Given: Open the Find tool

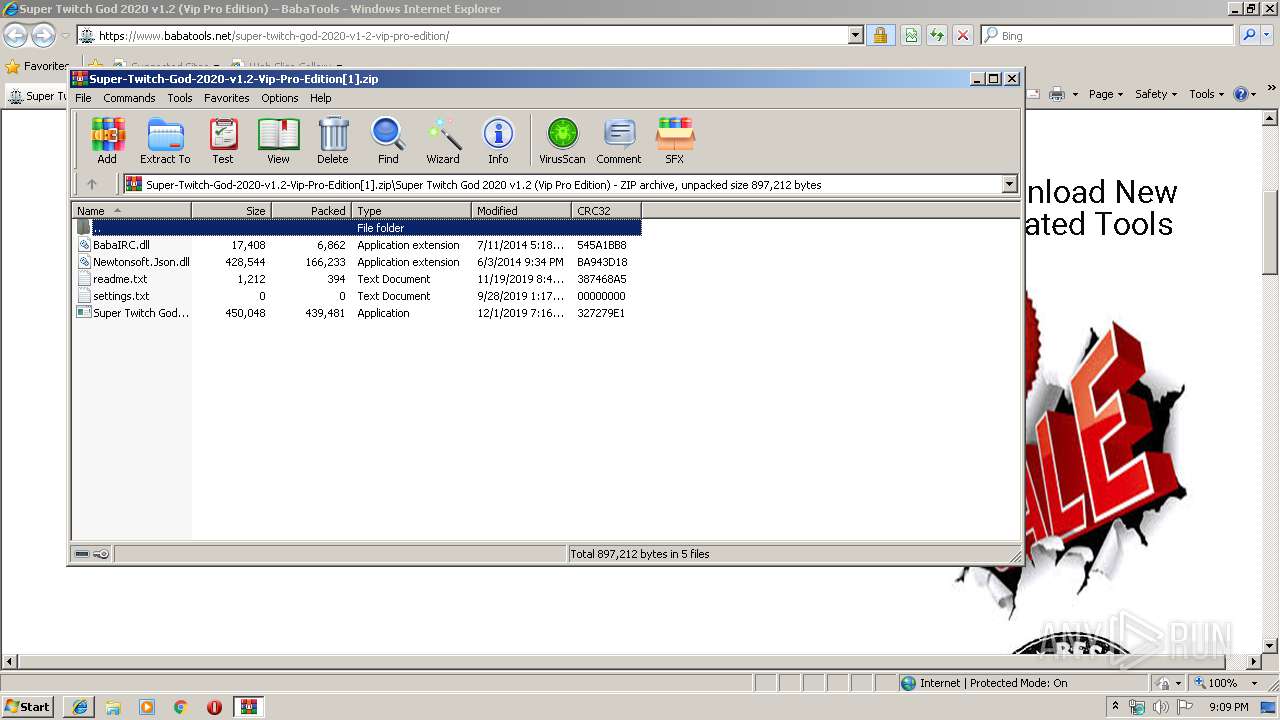Looking at the screenshot, I should [x=388, y=140].
